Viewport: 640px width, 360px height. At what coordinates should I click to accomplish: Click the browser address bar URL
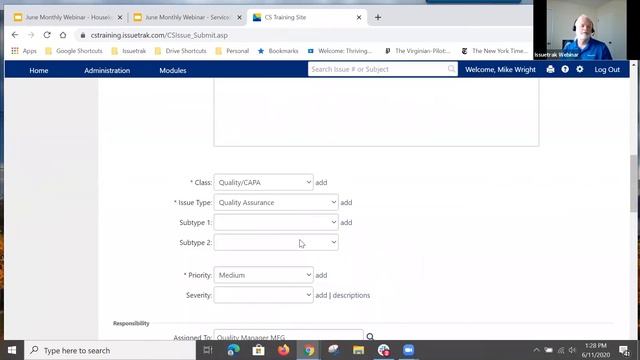[159, 35]
